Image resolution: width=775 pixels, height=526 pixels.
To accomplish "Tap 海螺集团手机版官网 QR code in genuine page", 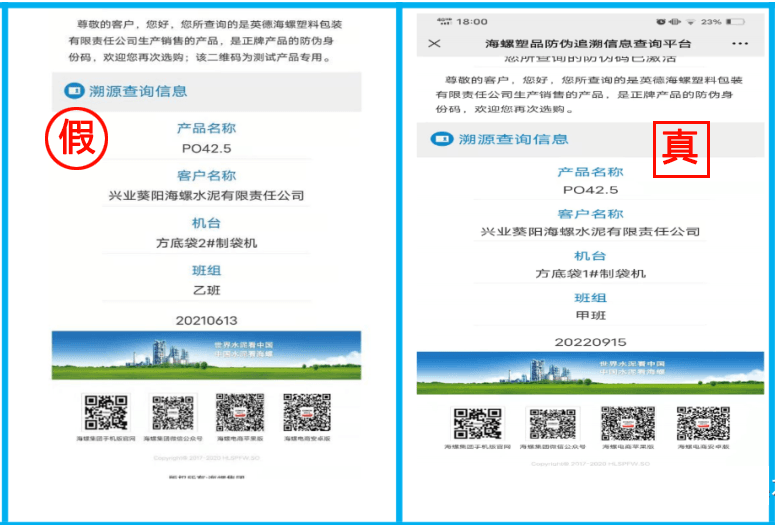I will coord(478,425).
